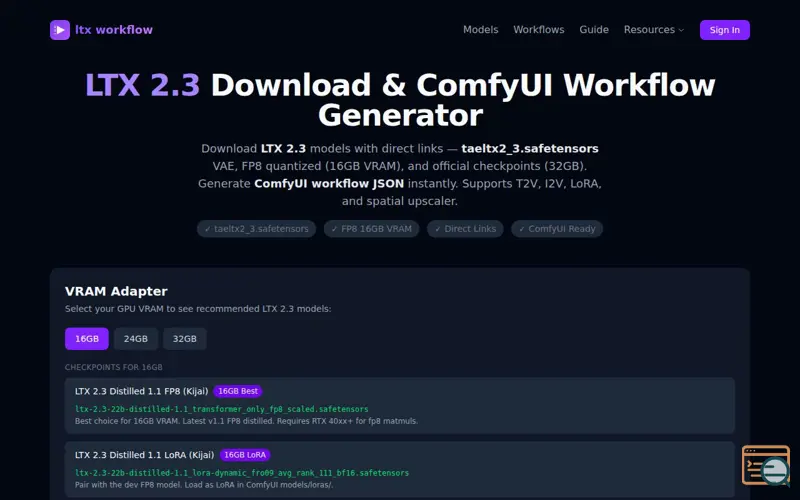Open the Models nav item
800x500 pixels.
point(480,30)
